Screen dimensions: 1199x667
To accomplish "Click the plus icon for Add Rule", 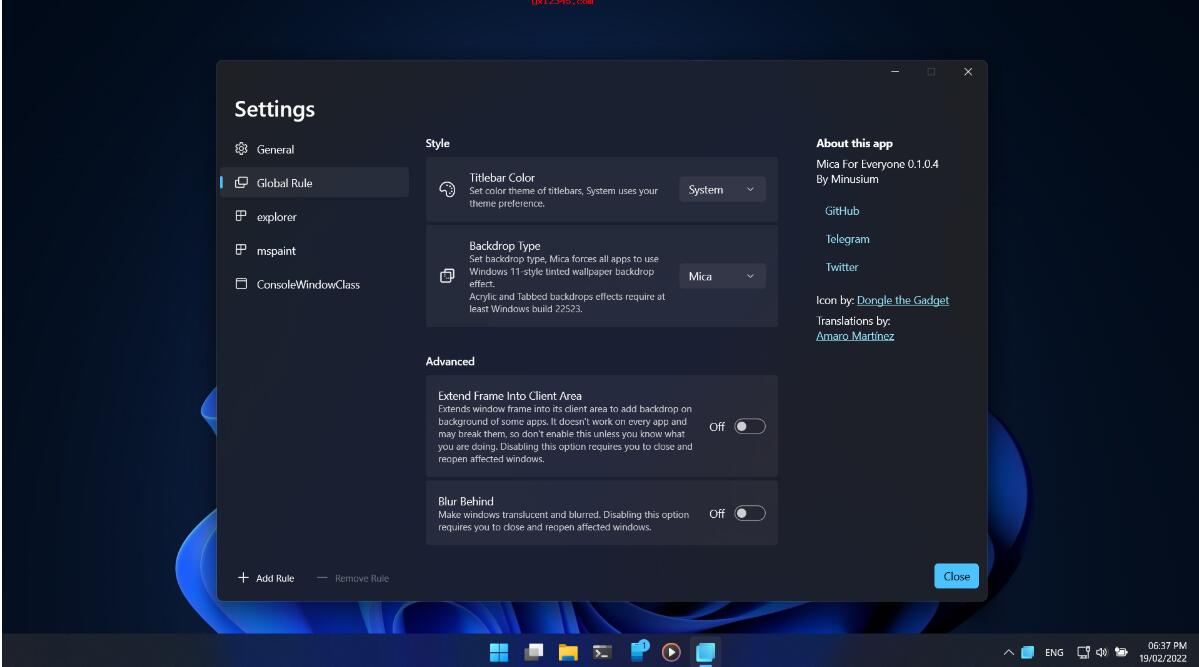I will [243, 578].
